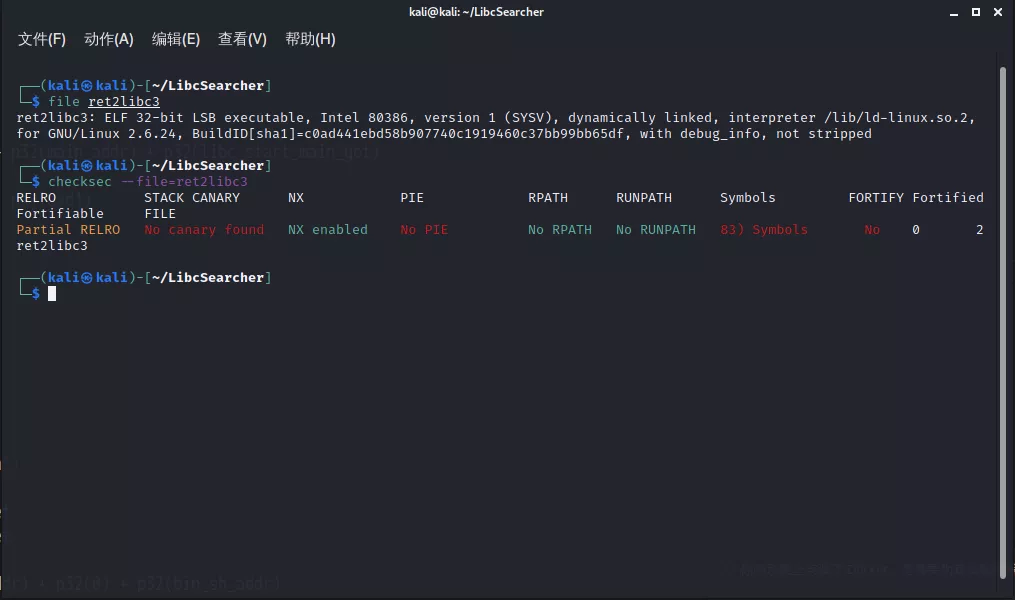
Task: Click the 'Fortified' column header
Action: (x=948, y=197)
